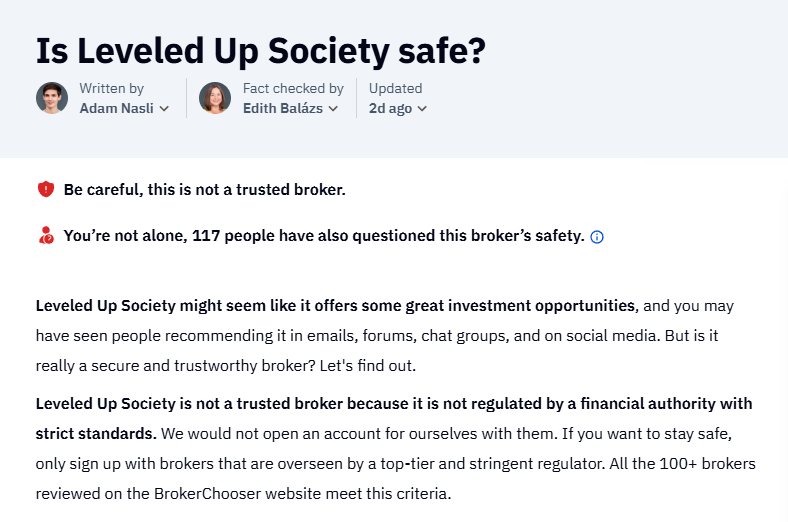
Task: Click the bold Leveled Up Society might seem sentence
Action: [337, 305]
